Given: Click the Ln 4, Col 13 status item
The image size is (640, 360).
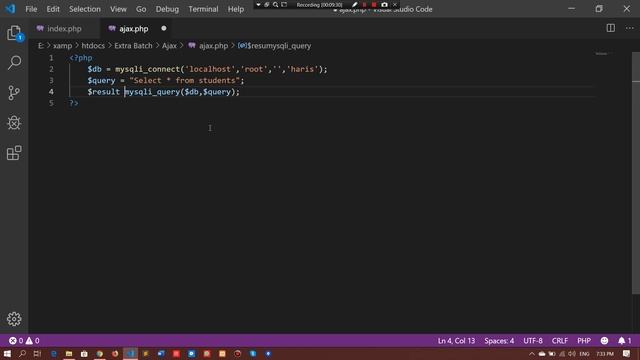Looking at the screenshot, I should pos(456,340).
